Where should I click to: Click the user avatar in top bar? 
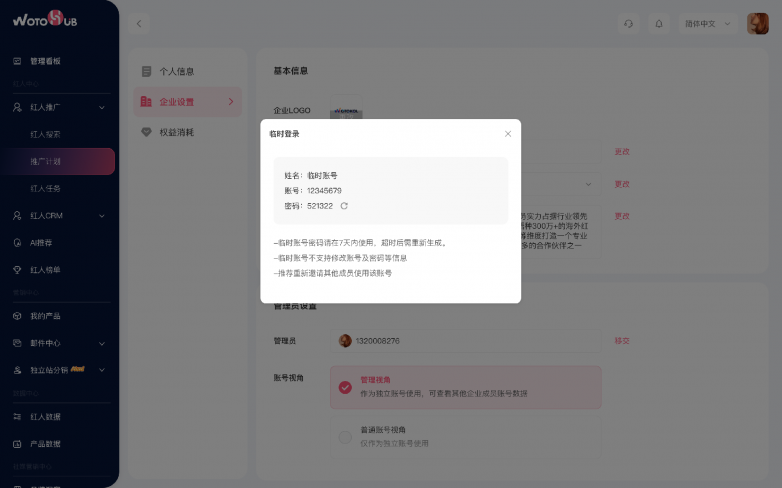coord(758,23)
